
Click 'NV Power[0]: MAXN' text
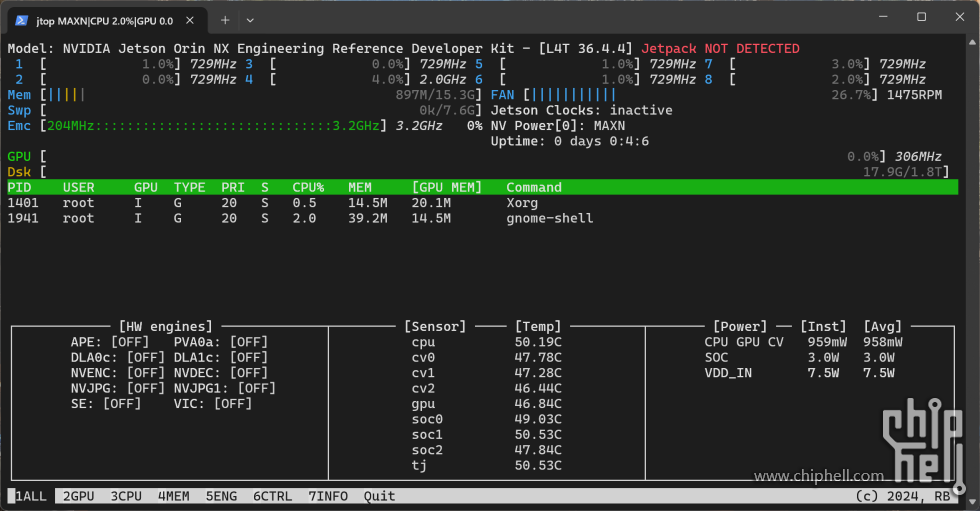point(558,126)
